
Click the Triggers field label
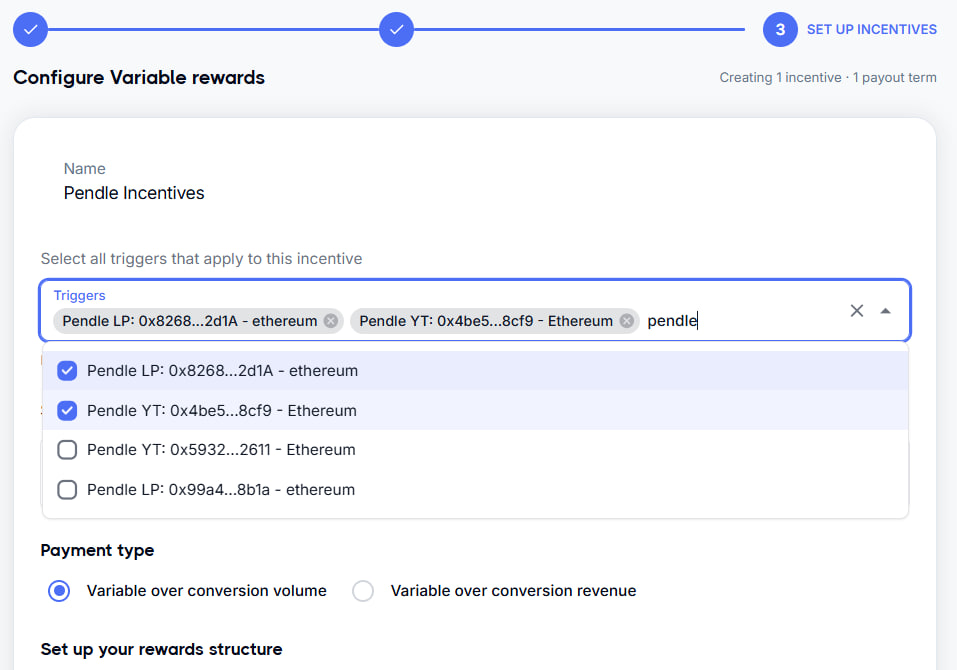(x=79, y=295)
